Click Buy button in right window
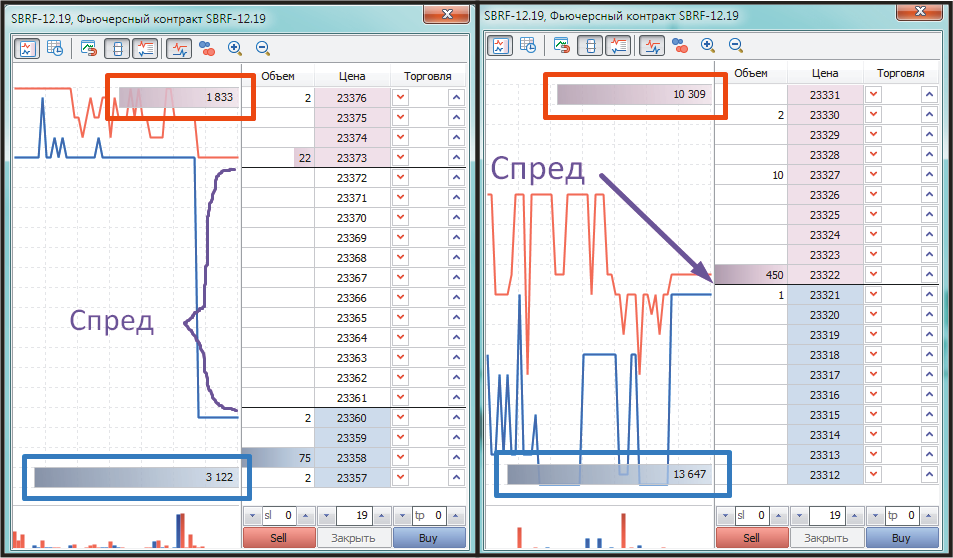This screenshot has width=953, height=558. [x=901, y=538]
